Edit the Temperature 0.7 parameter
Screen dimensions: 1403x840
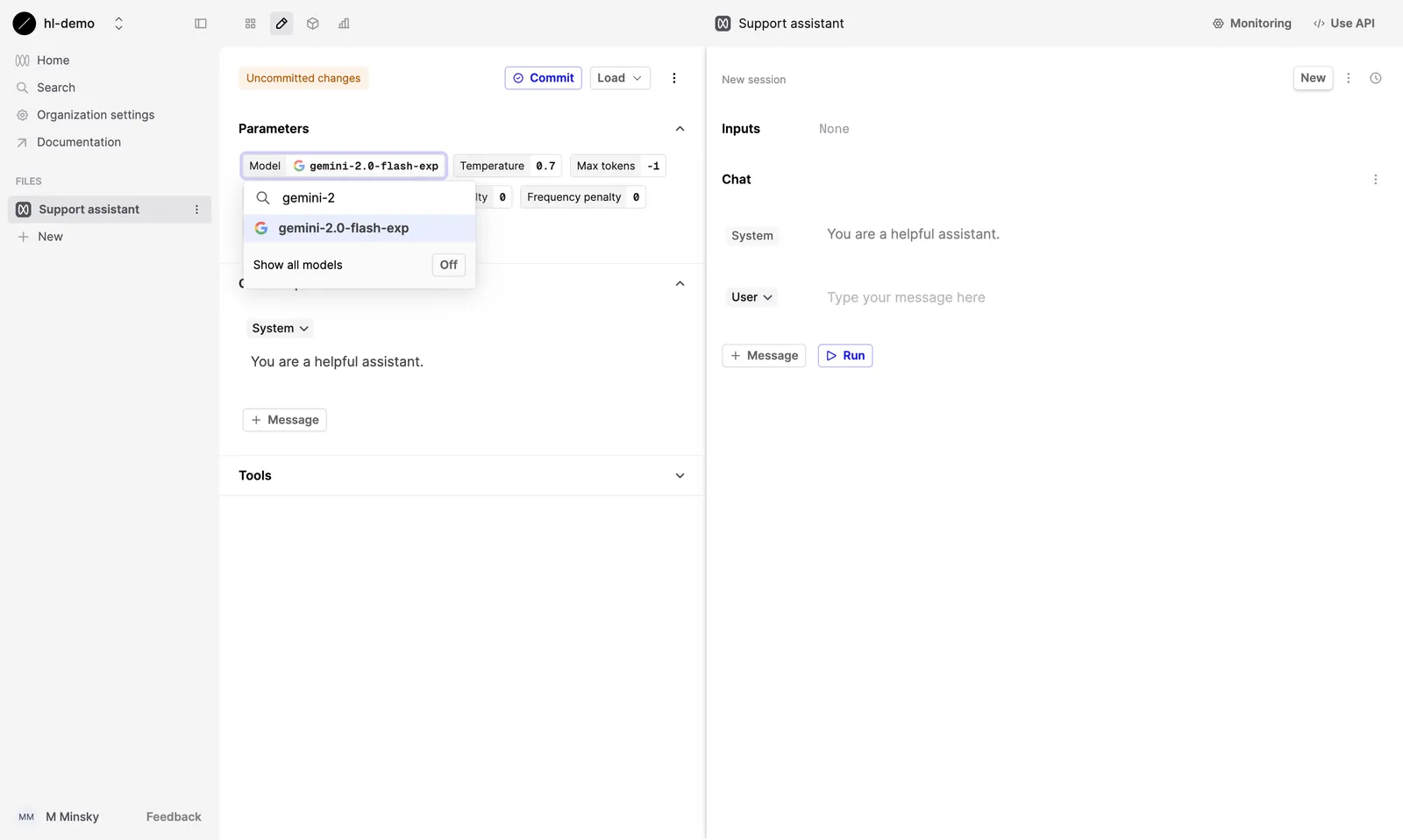point(508,166)
